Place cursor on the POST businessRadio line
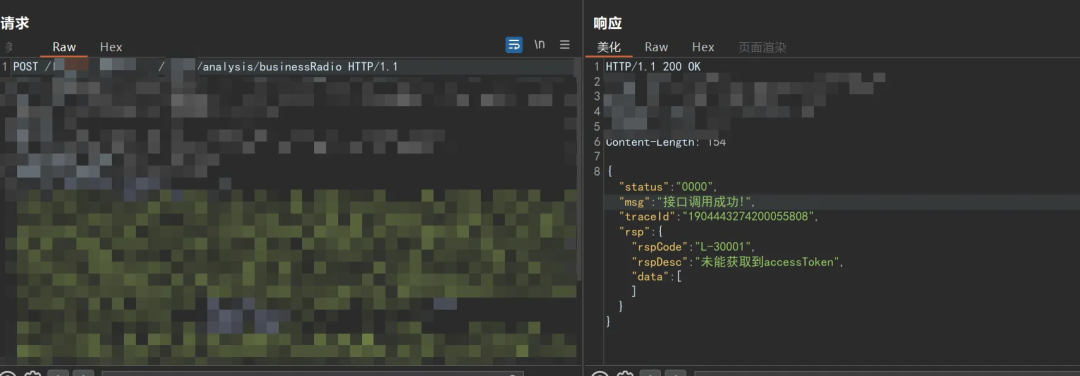 288,67
